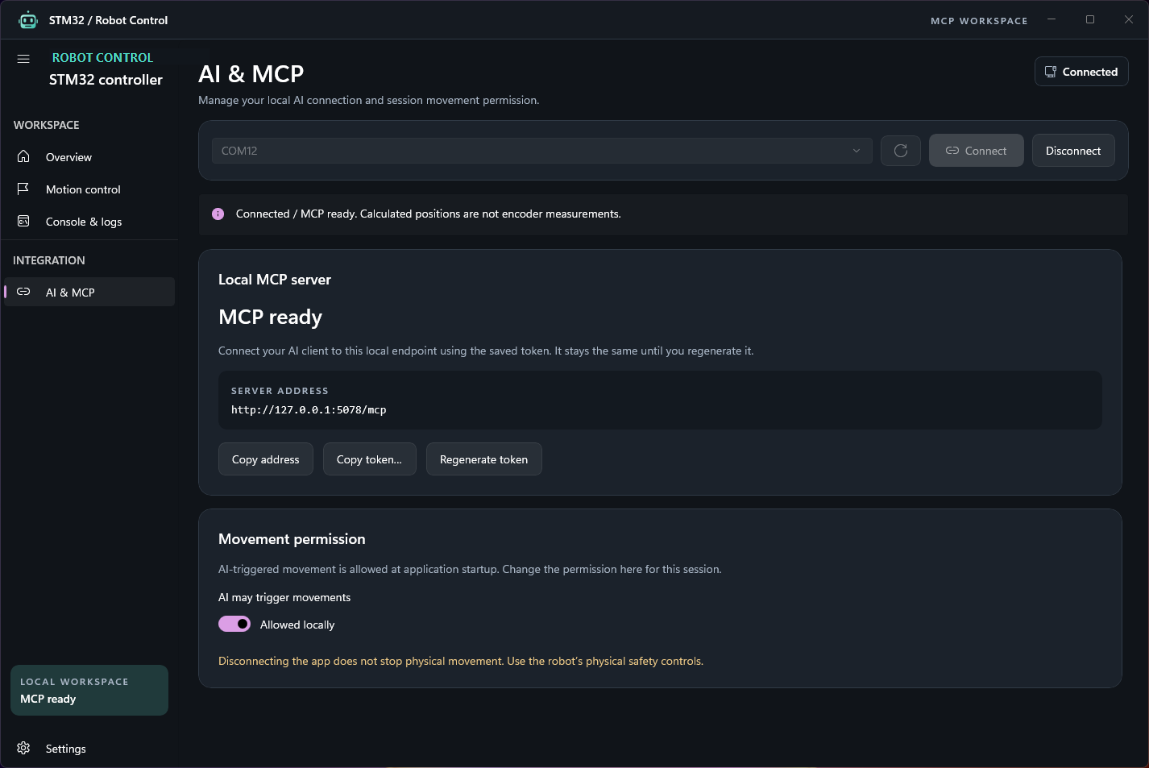Click the Console & logs icon
1149x768 pixels.
coord(23,221)
